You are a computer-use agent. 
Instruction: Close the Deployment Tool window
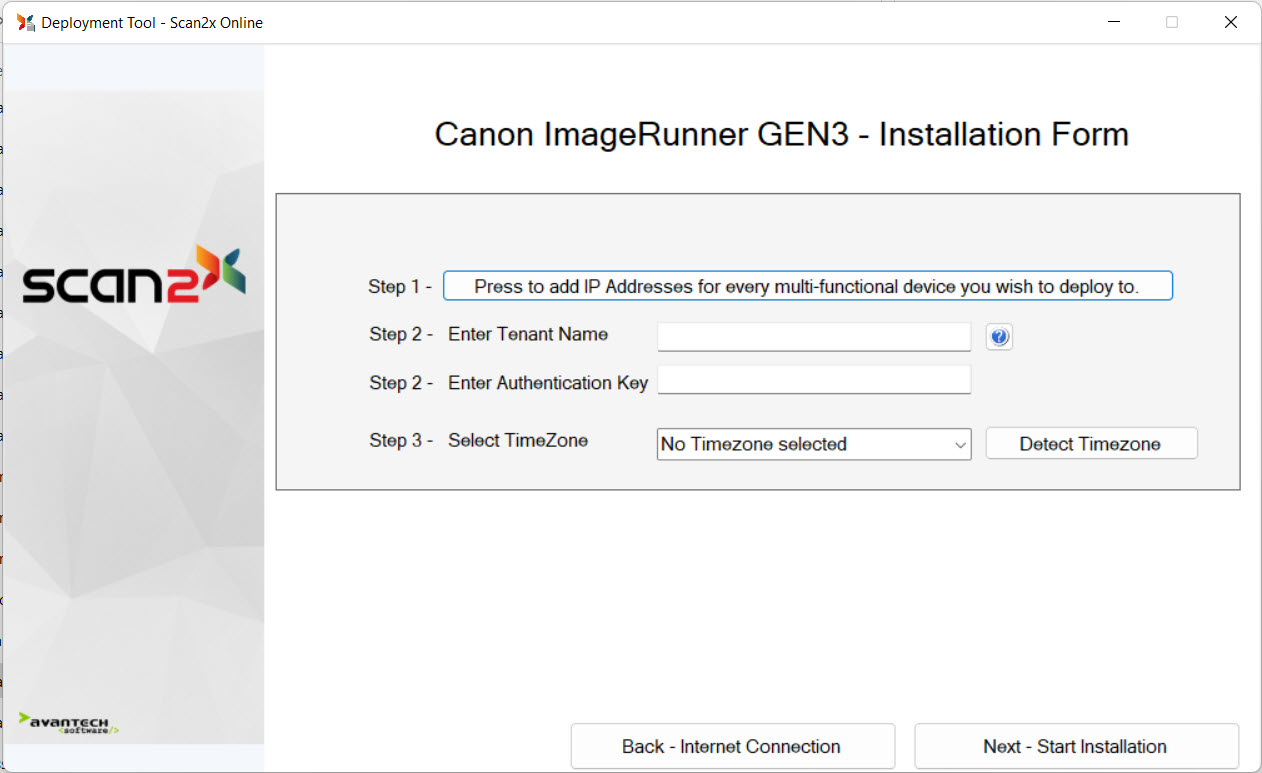pyautogui.click(x=1231, y=22)
